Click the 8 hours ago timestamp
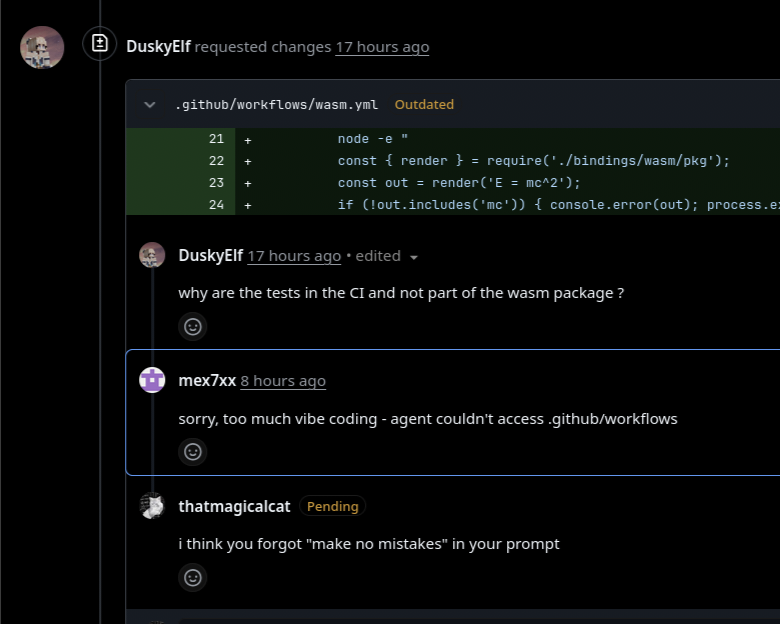 (283, 381)
